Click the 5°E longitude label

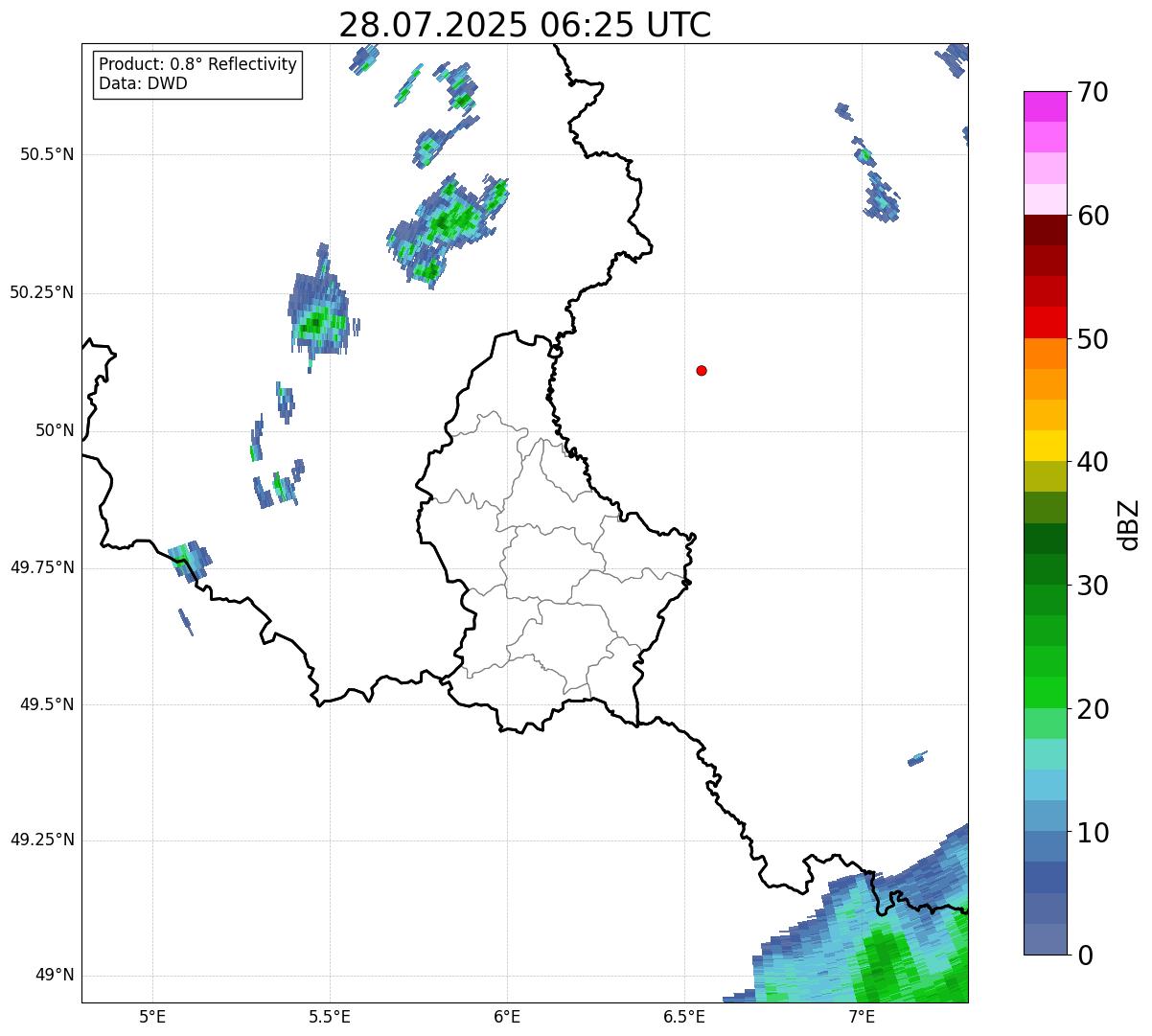click(152, 1016)
